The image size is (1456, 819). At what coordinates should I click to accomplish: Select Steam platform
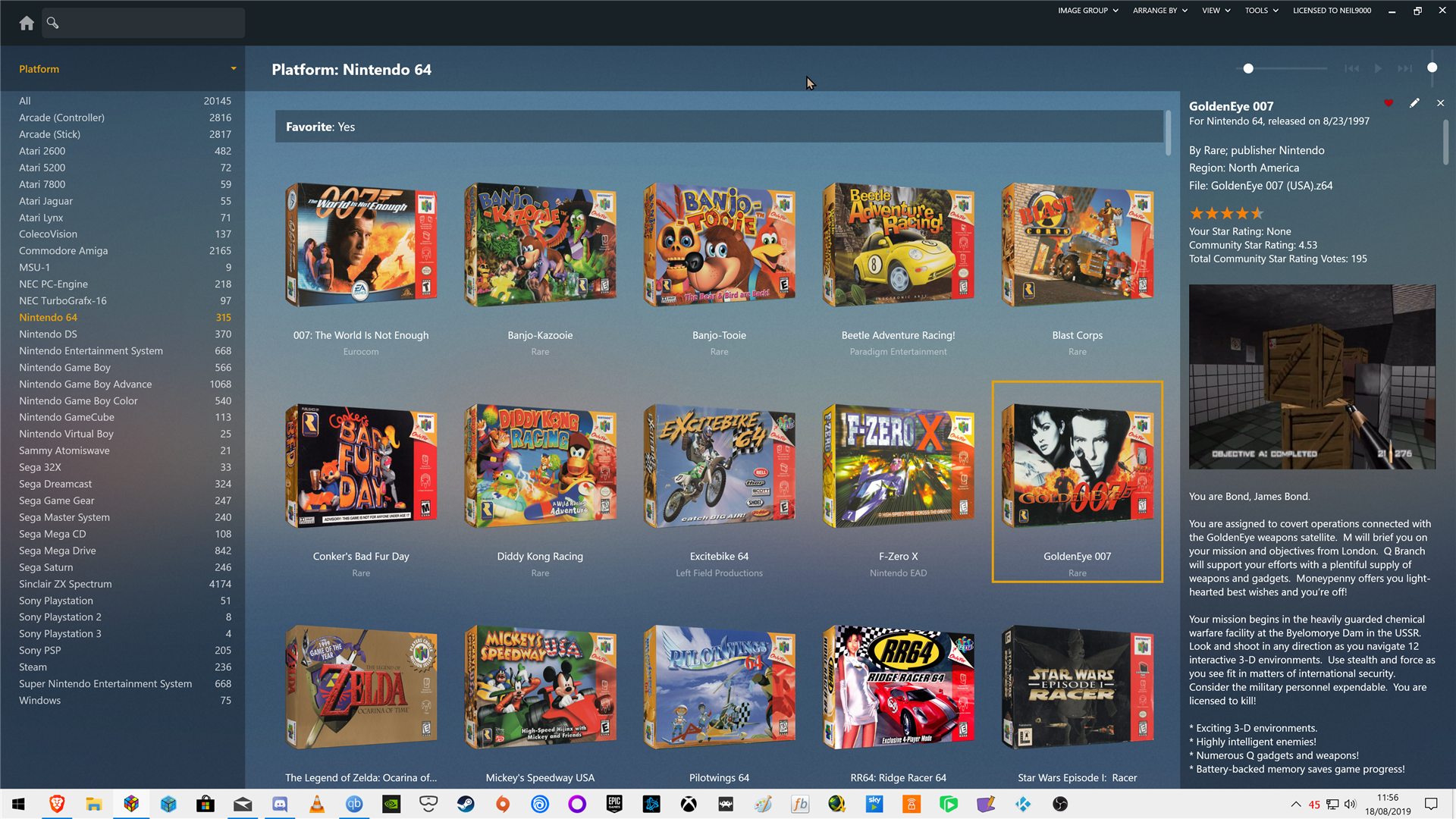(x=125, y=667)
